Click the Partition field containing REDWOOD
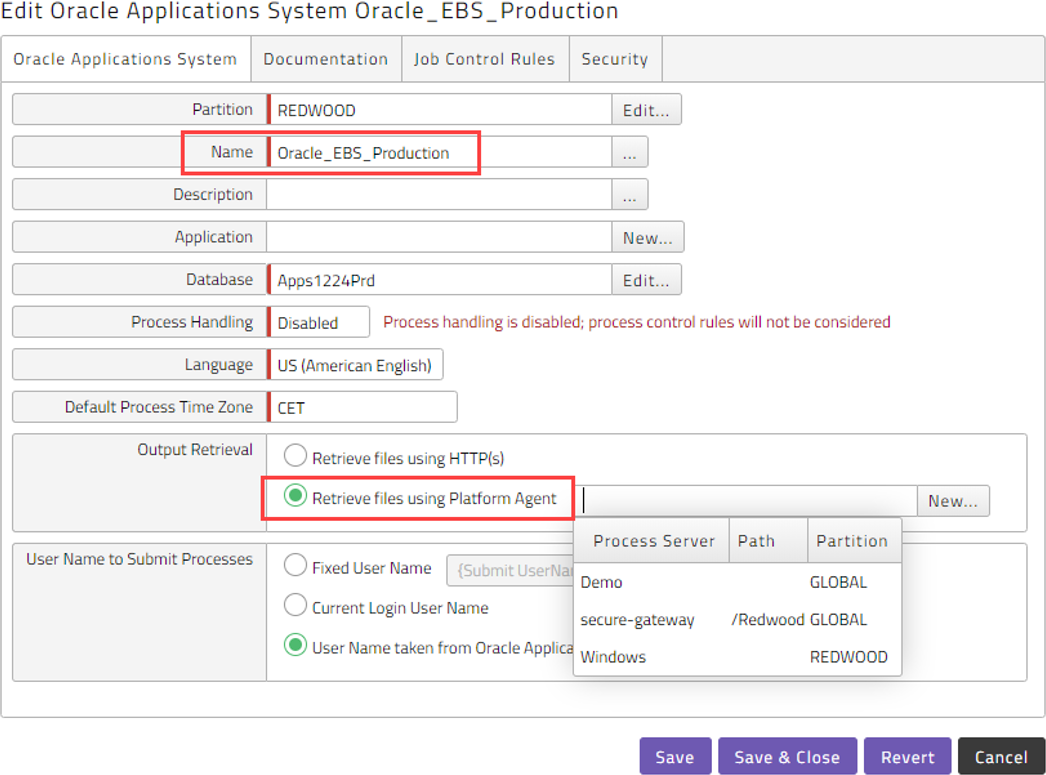 click(x=440, y=110)
